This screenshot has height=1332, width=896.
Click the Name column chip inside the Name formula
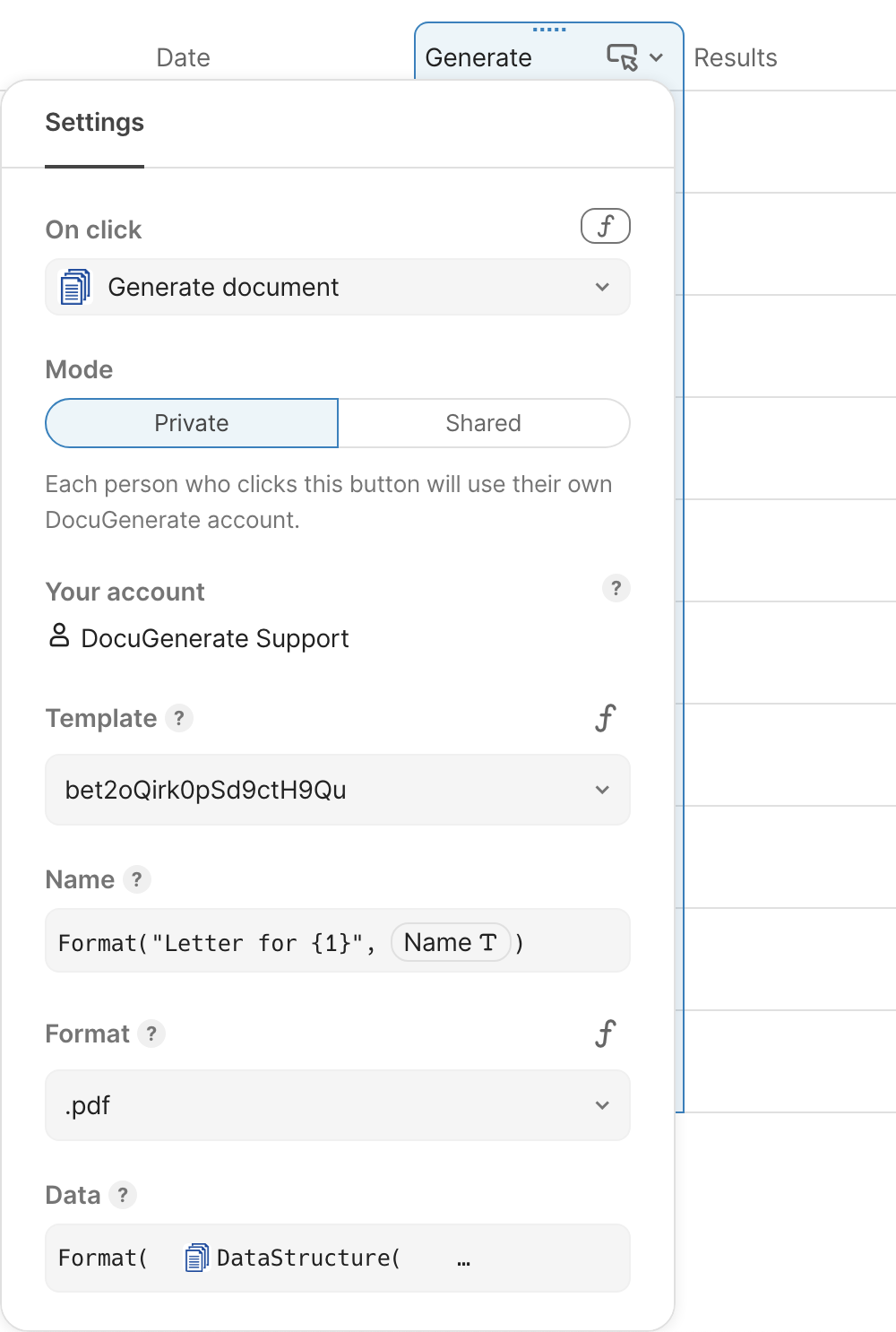[x=451, y=942]
